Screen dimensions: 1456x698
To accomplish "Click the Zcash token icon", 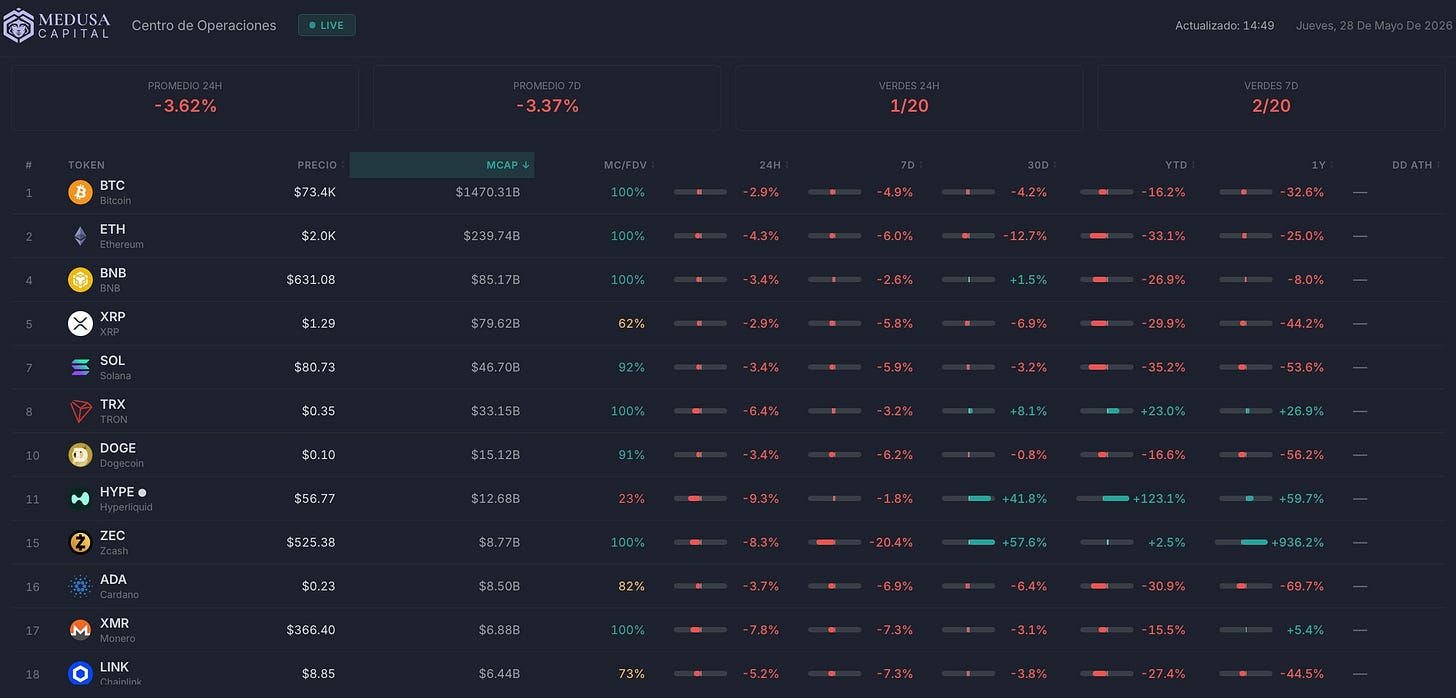I will (x=80, y=542).
